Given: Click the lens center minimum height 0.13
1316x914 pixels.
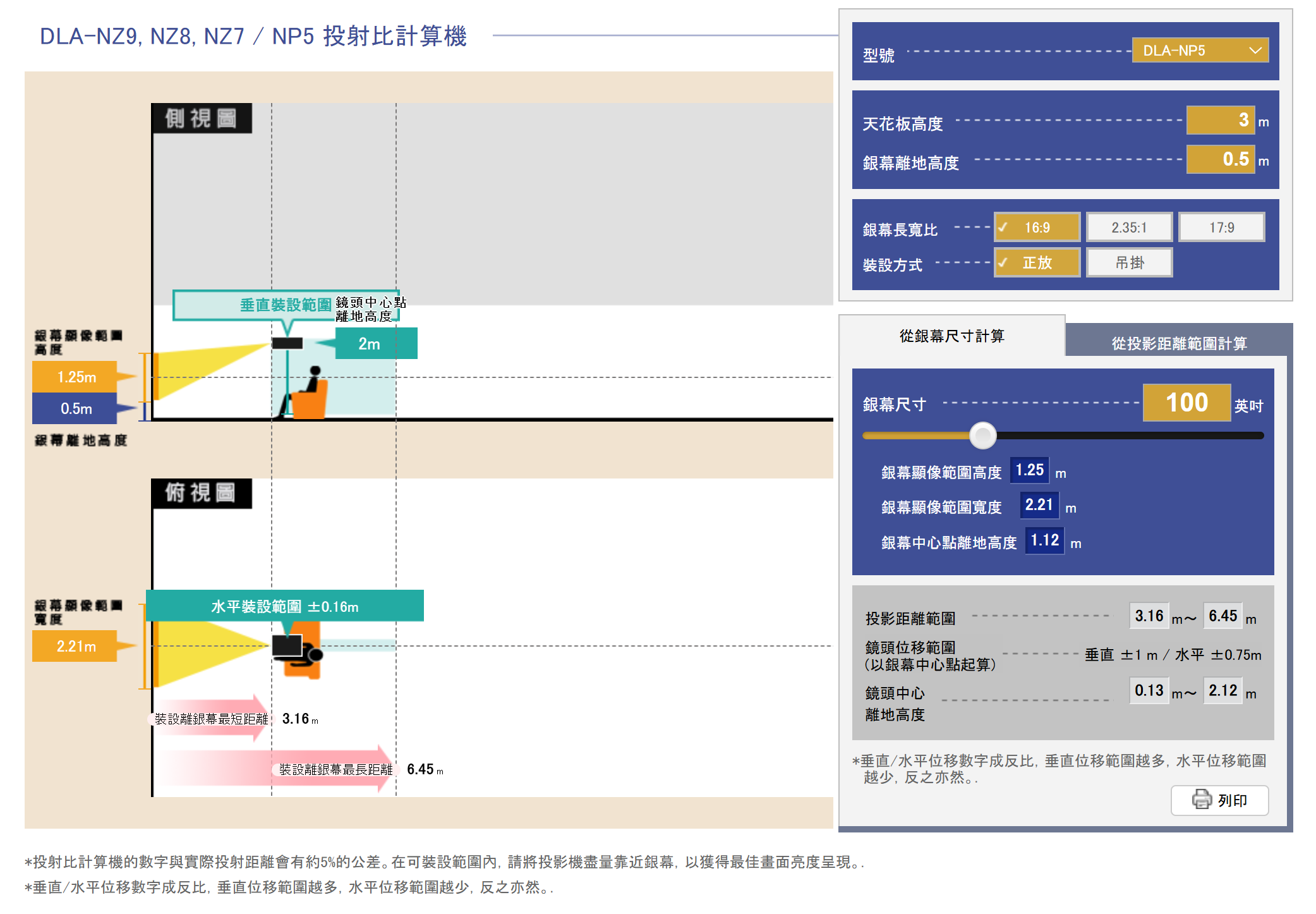Looking at the screenshot, I should (1149, 690).
